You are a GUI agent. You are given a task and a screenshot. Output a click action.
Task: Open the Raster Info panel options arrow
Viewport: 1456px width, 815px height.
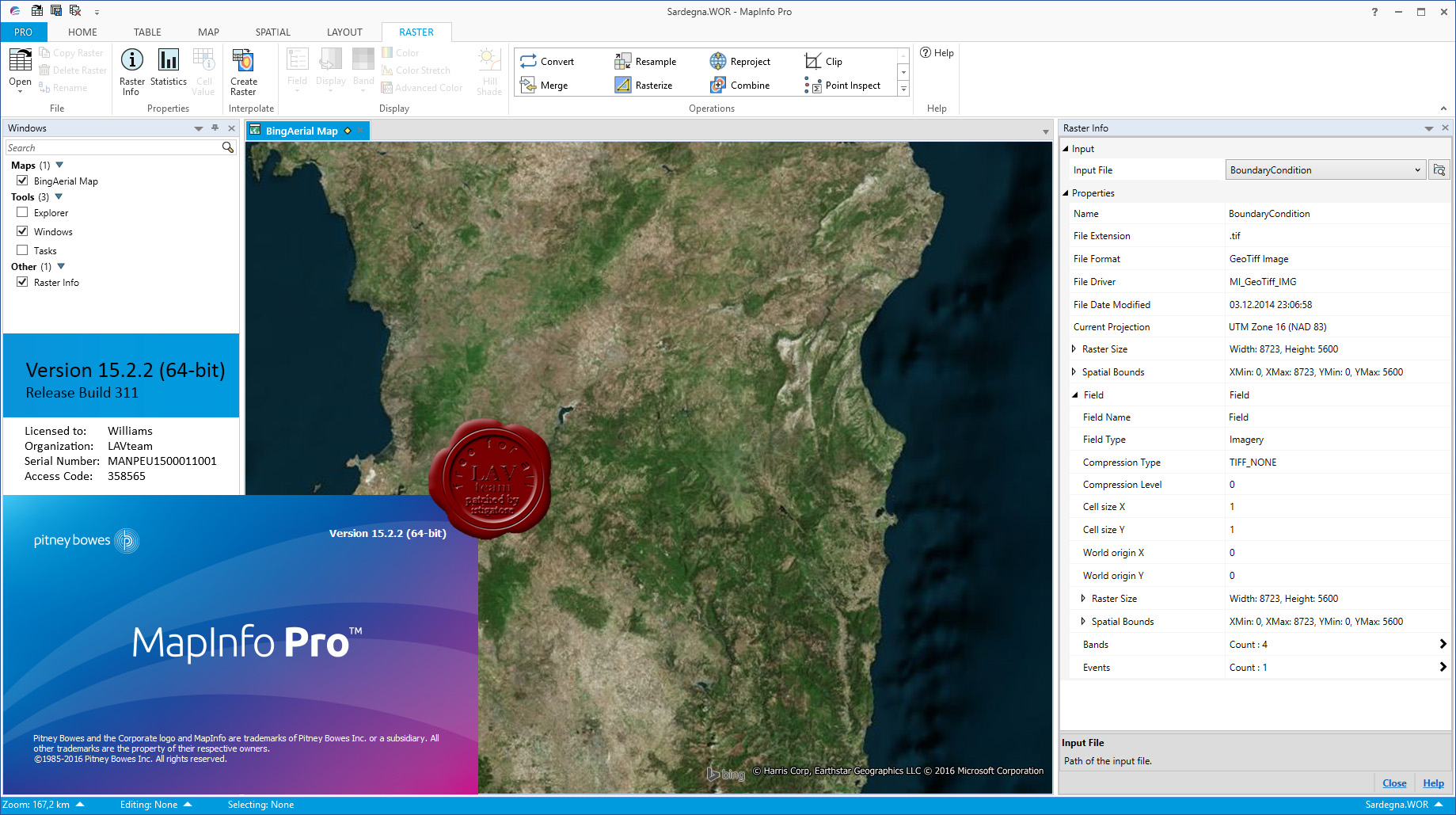pyautogui.click(x=1429, y=128)
